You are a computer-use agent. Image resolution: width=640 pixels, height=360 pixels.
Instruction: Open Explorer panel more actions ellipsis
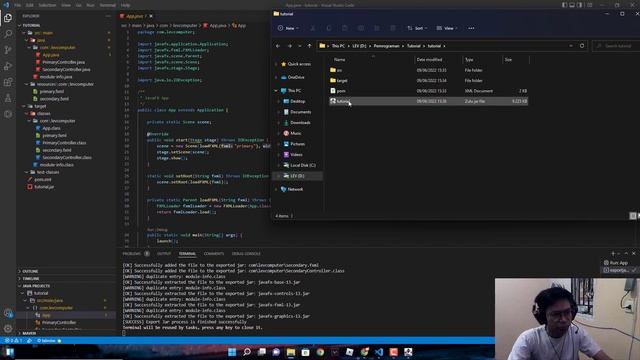[108, 16]
